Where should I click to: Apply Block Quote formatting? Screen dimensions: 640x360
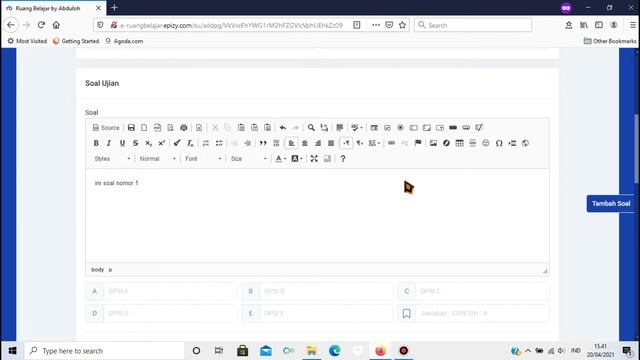pos(263,143)
